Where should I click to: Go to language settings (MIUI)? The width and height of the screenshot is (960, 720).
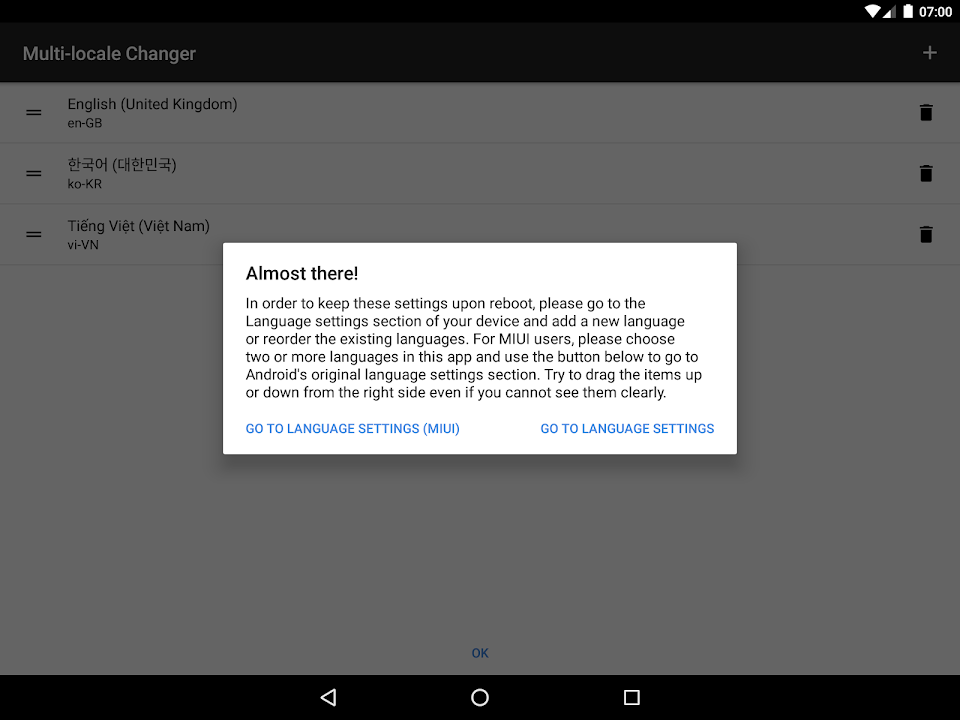352,429
